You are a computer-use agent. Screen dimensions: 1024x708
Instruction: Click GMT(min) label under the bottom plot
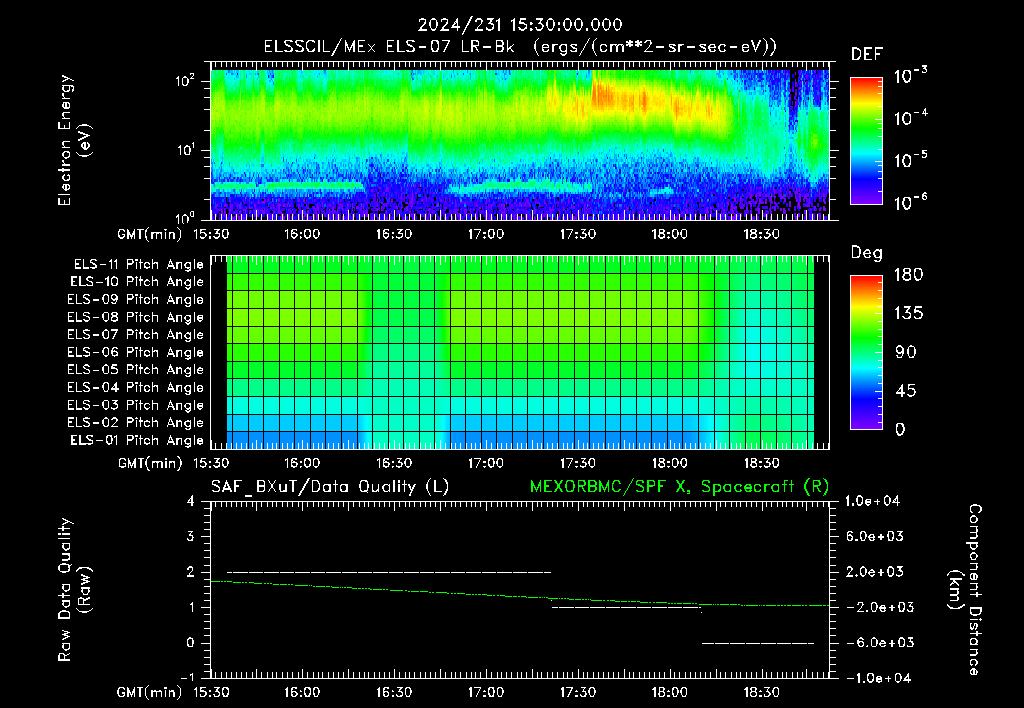pyautogui.click(x=150, y=692)
